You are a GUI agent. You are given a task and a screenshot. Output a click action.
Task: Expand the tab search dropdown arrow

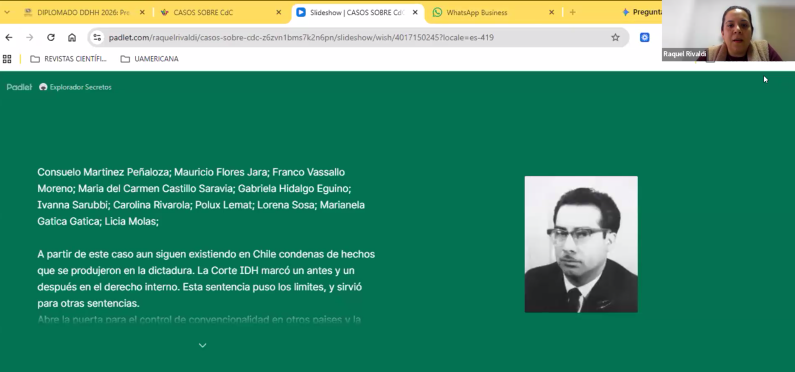(x=7, y=12)
